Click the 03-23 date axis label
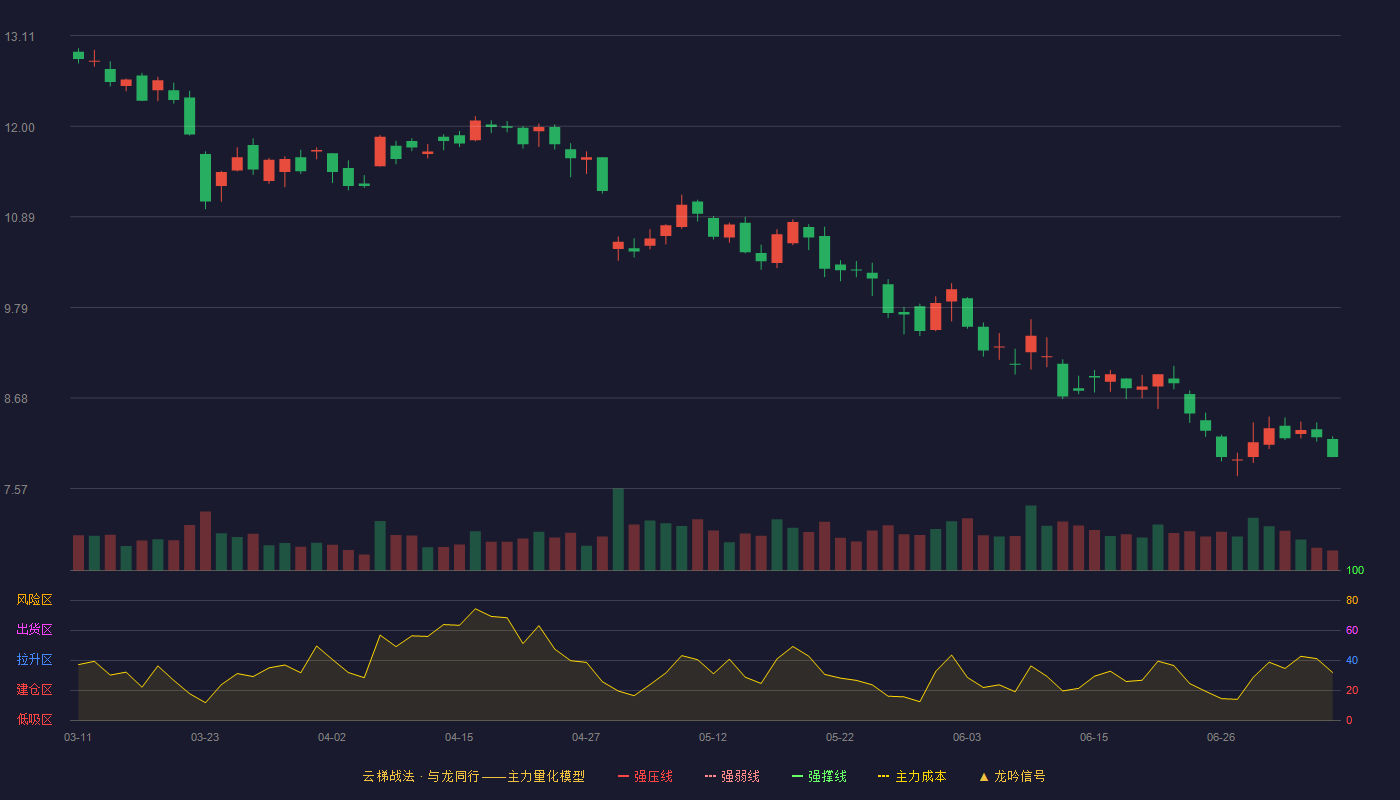1400x800 pixels. (x=205, y=737)
